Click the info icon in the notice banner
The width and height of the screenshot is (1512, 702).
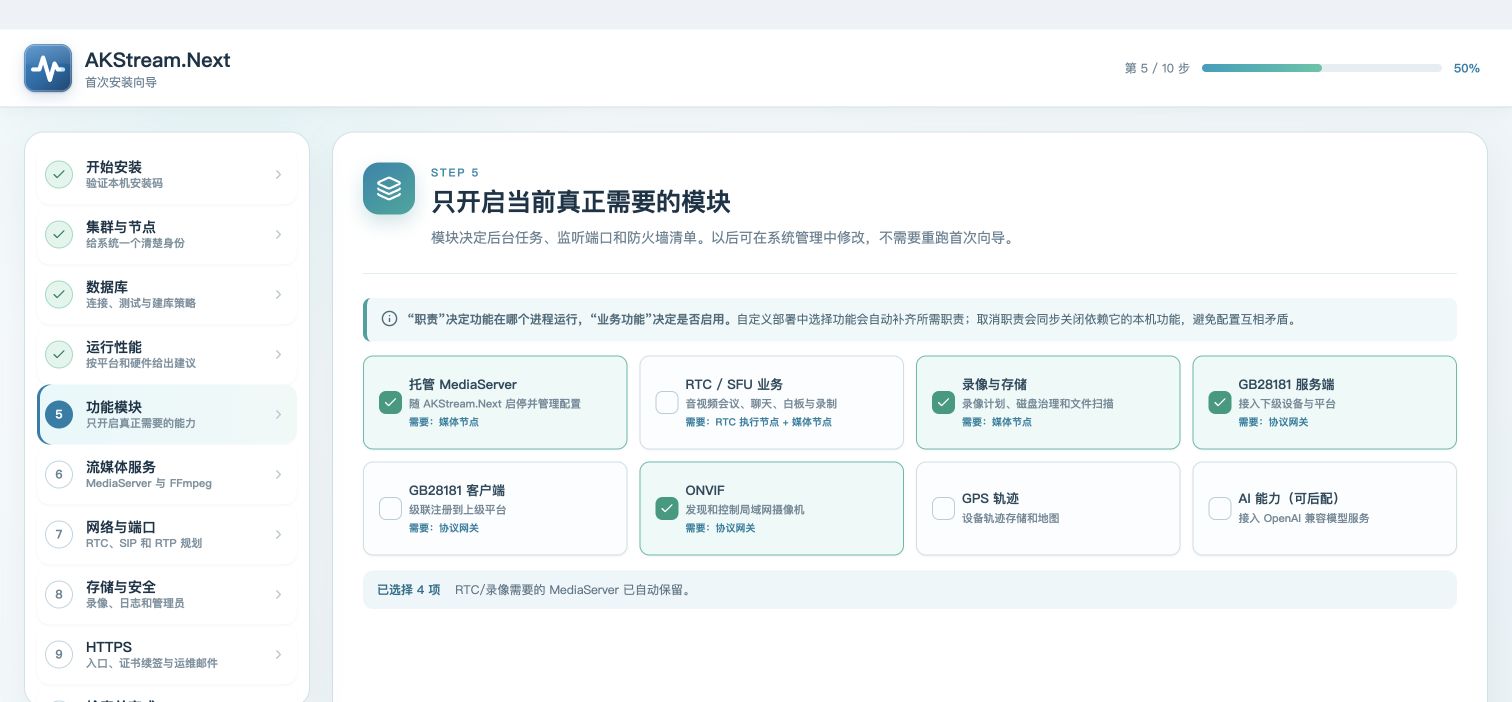point(389,319)
